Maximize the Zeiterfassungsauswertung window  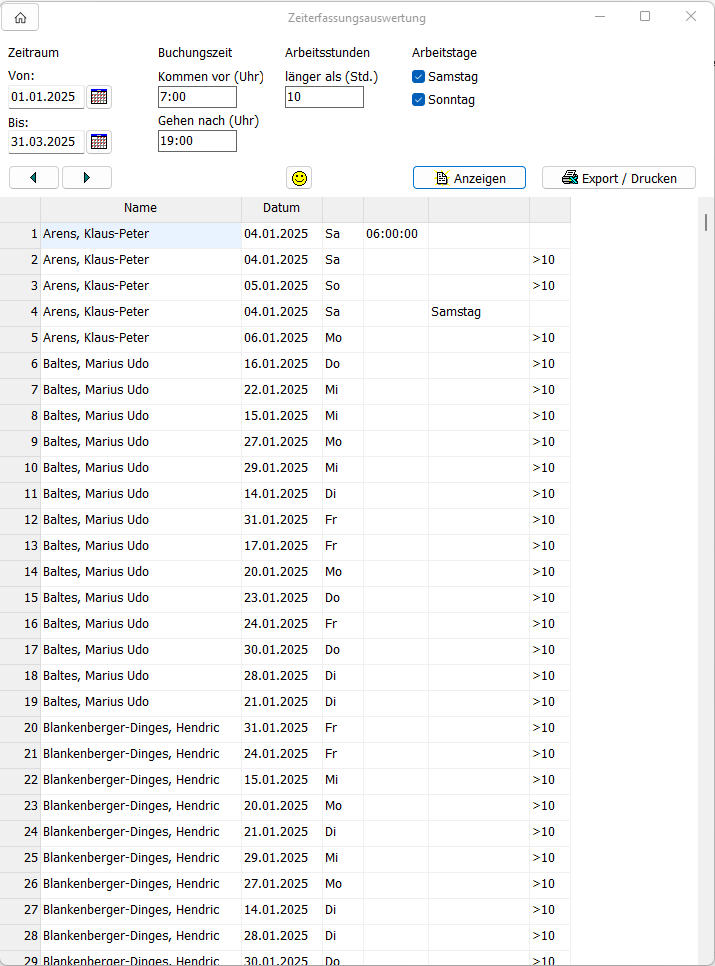(645, 16)
